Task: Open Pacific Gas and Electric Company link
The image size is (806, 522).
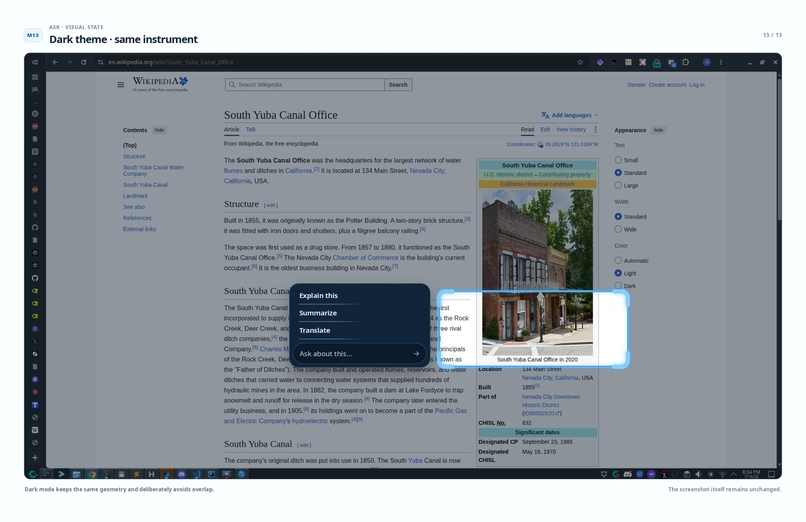Action: [345, 416]
